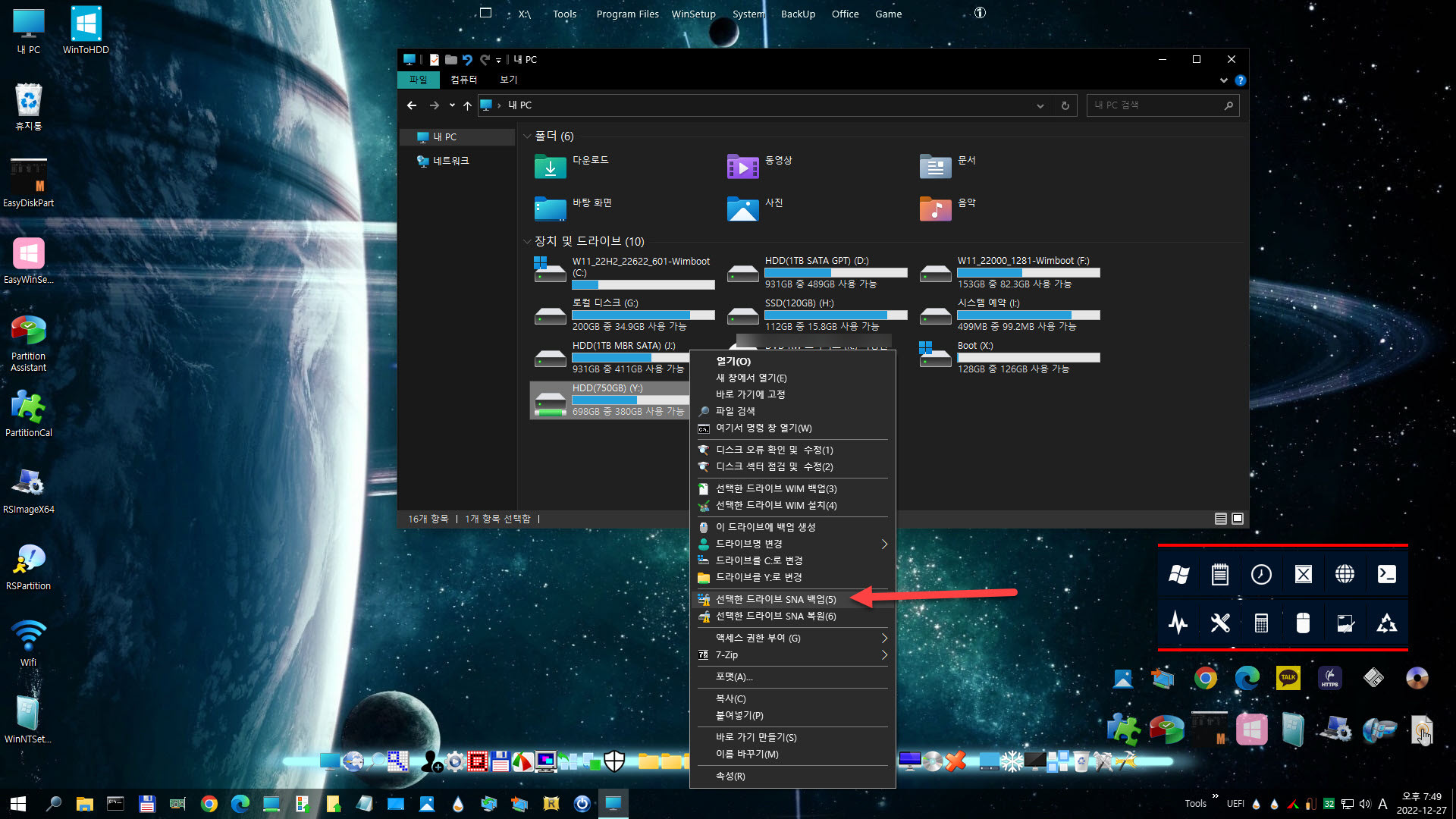Open the pulse monitor tile in the launcher panel

[1178, 623]
